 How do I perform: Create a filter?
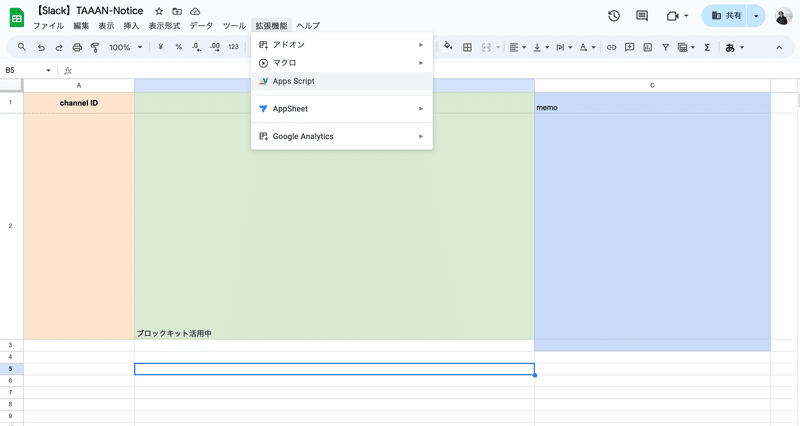tap(665, 47)
